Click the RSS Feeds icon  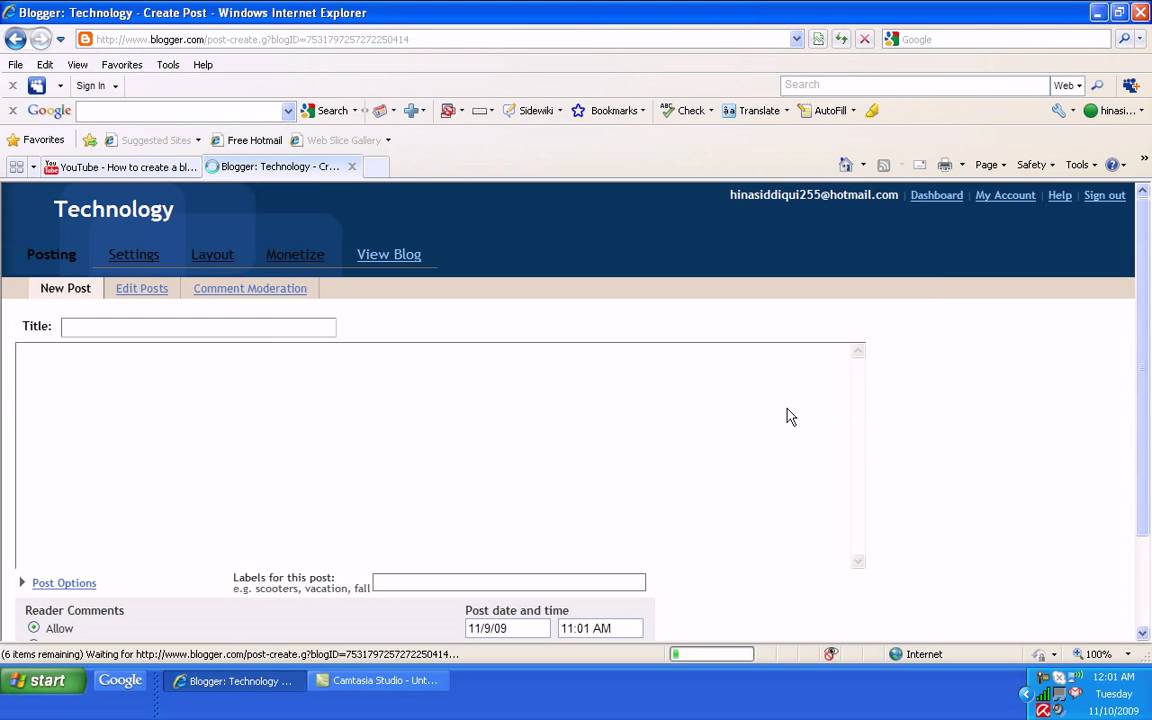coord(884,165)
